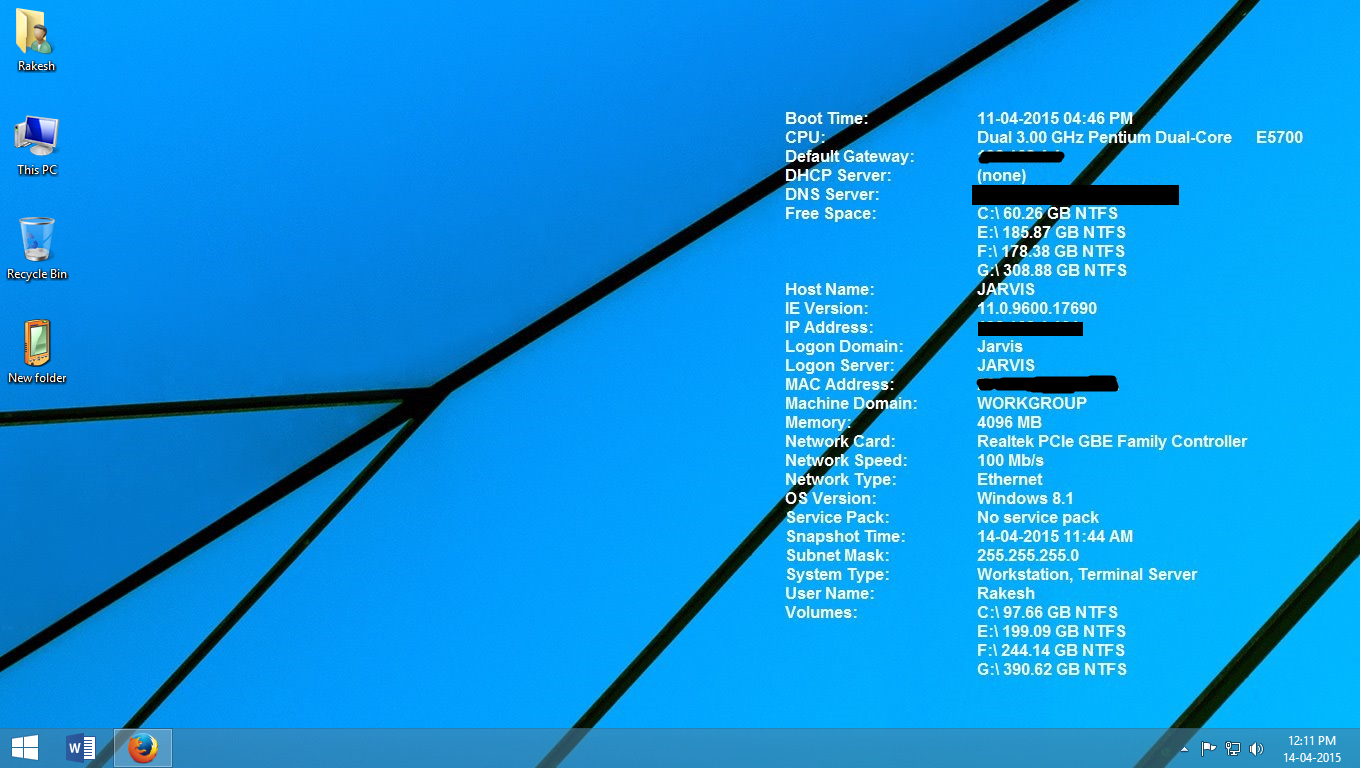
Task: View network status from the tray icon
Action: [x=1232, y=748]
